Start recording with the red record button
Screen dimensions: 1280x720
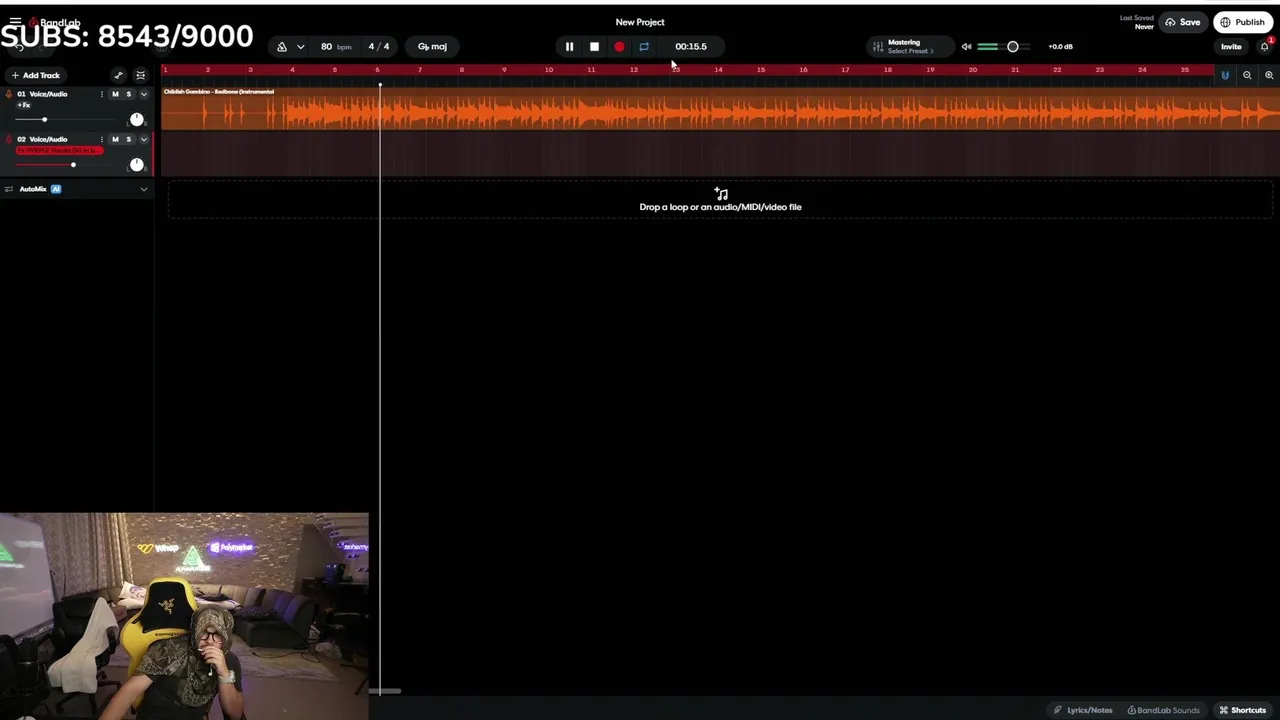pos(619,47)
